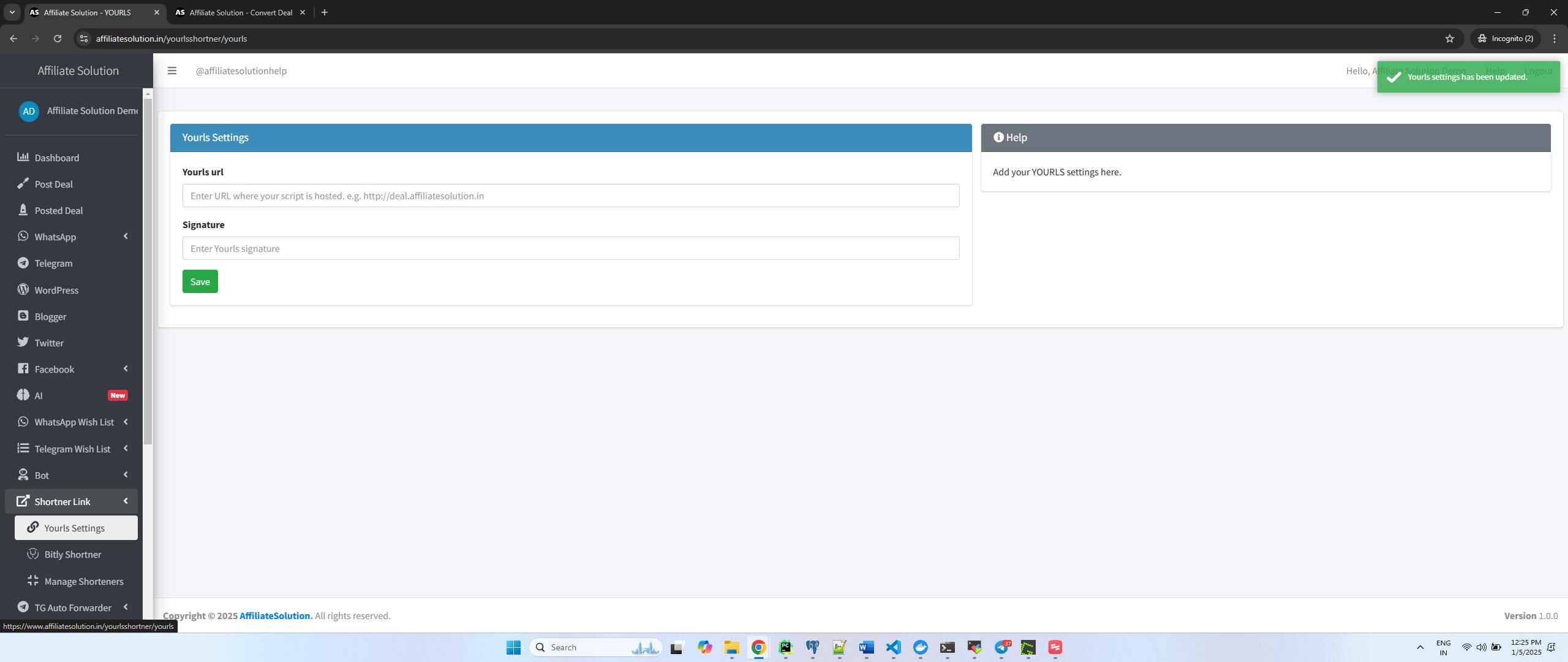Collapse the Shortner Link submenu chevron
The width and height of the screenshot is (1568, 662).
126,501
